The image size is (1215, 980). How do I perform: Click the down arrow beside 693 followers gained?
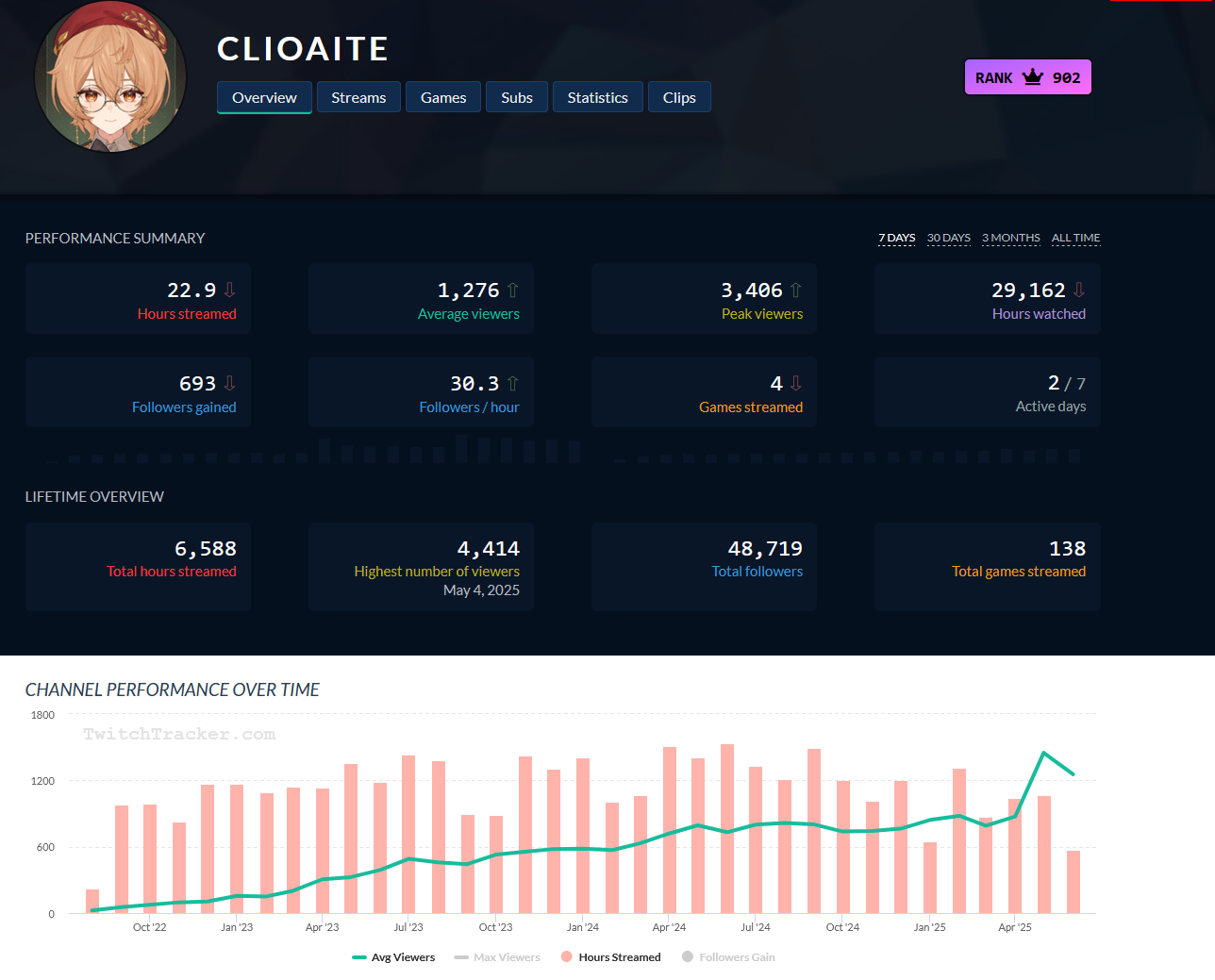click(x=229, y=383)
